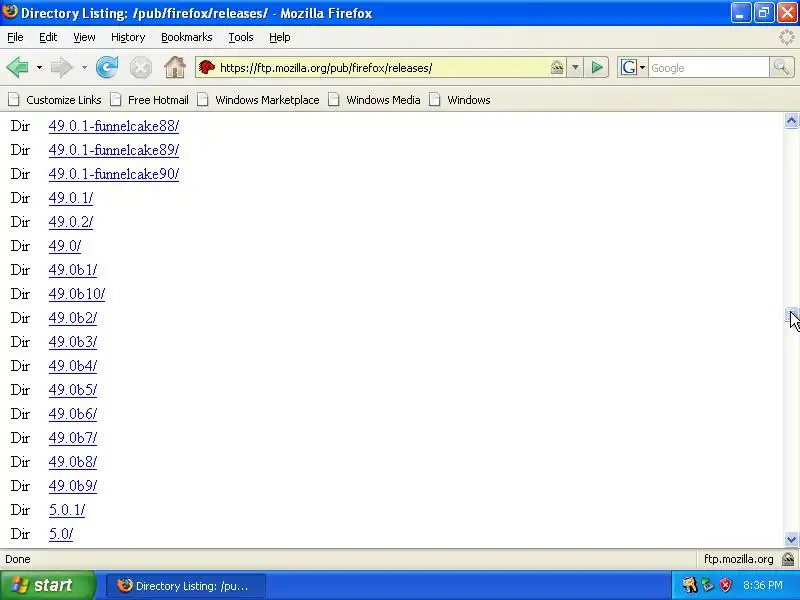Click the Google search magnifier button
The height and width of the screenshot is (600, 800).
(x=782, y=67)
